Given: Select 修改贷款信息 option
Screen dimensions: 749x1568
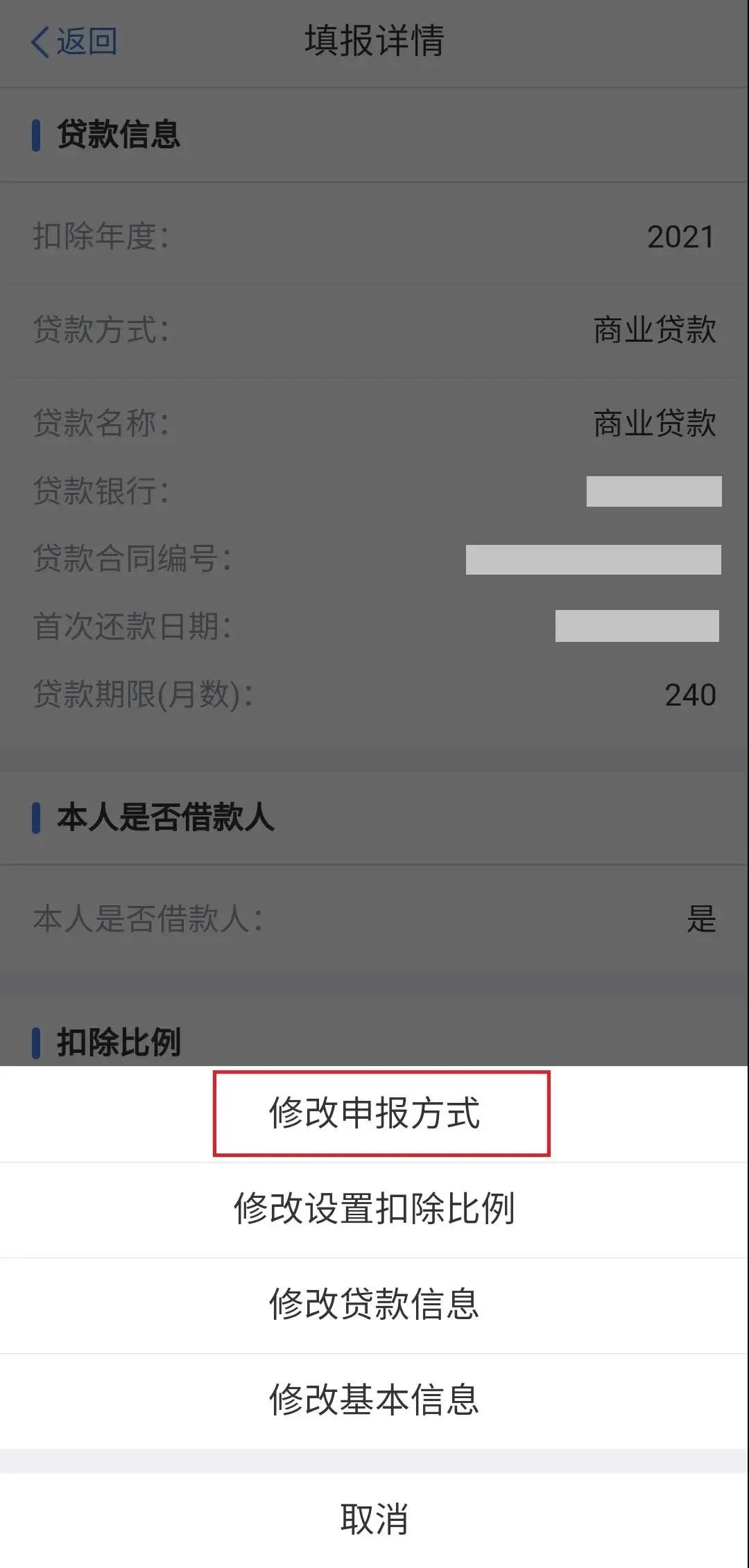Looking at the screenshot, I should pyautogui.click(x=374, y=1305).
